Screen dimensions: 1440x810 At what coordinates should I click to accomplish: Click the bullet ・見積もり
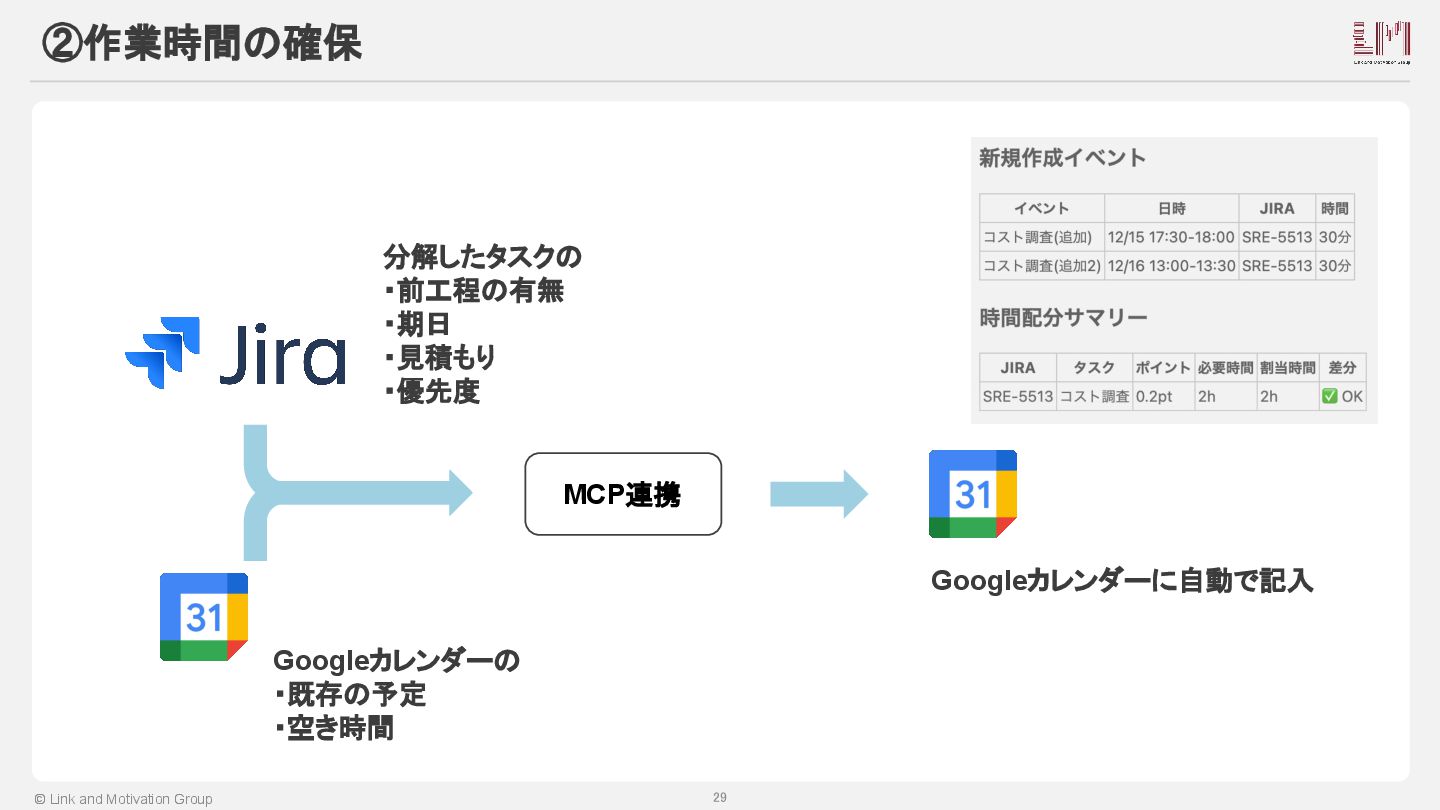(x=440, y=358)
